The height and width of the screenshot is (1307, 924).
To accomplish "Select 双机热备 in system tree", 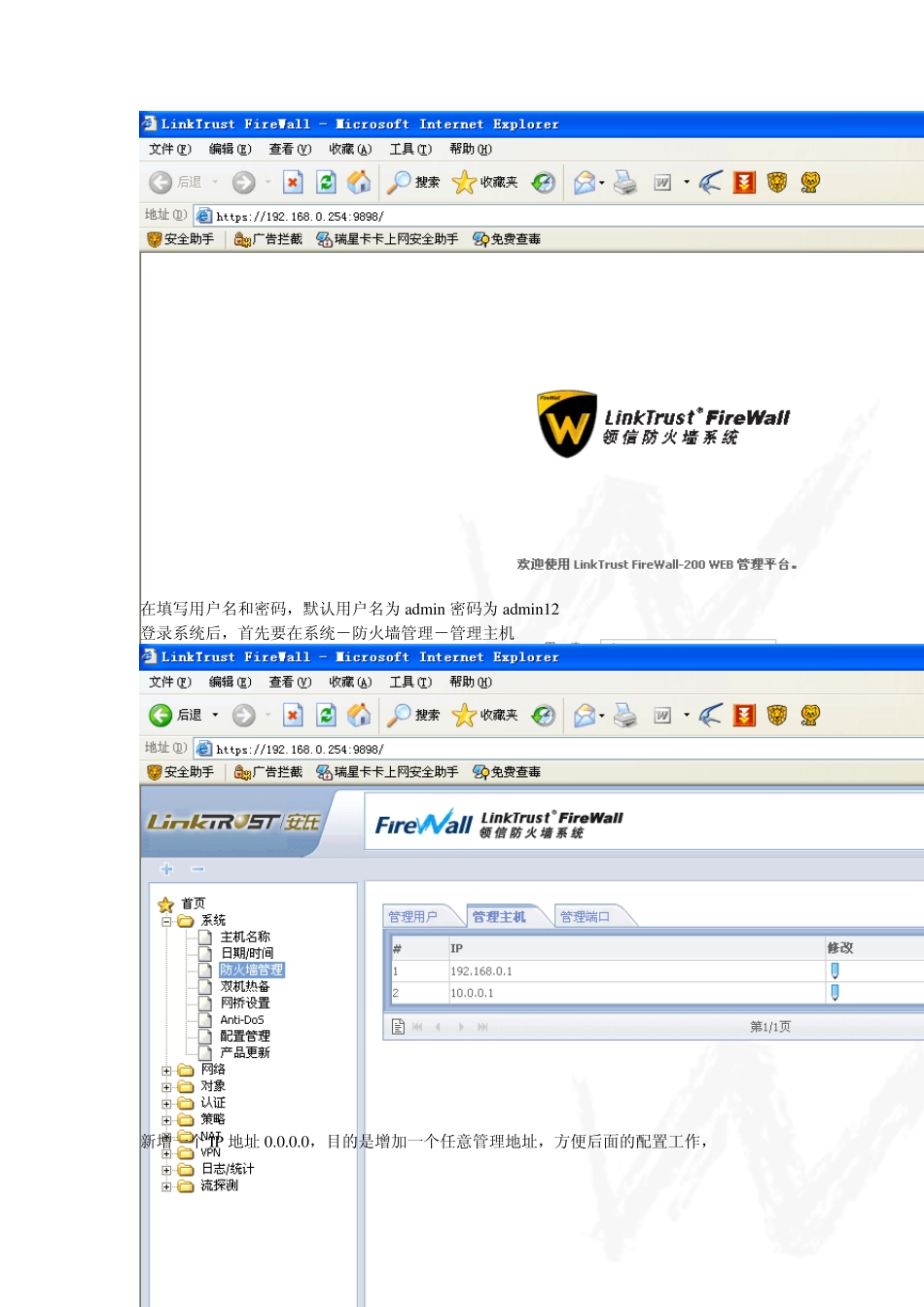I will (x=245, y=986).
